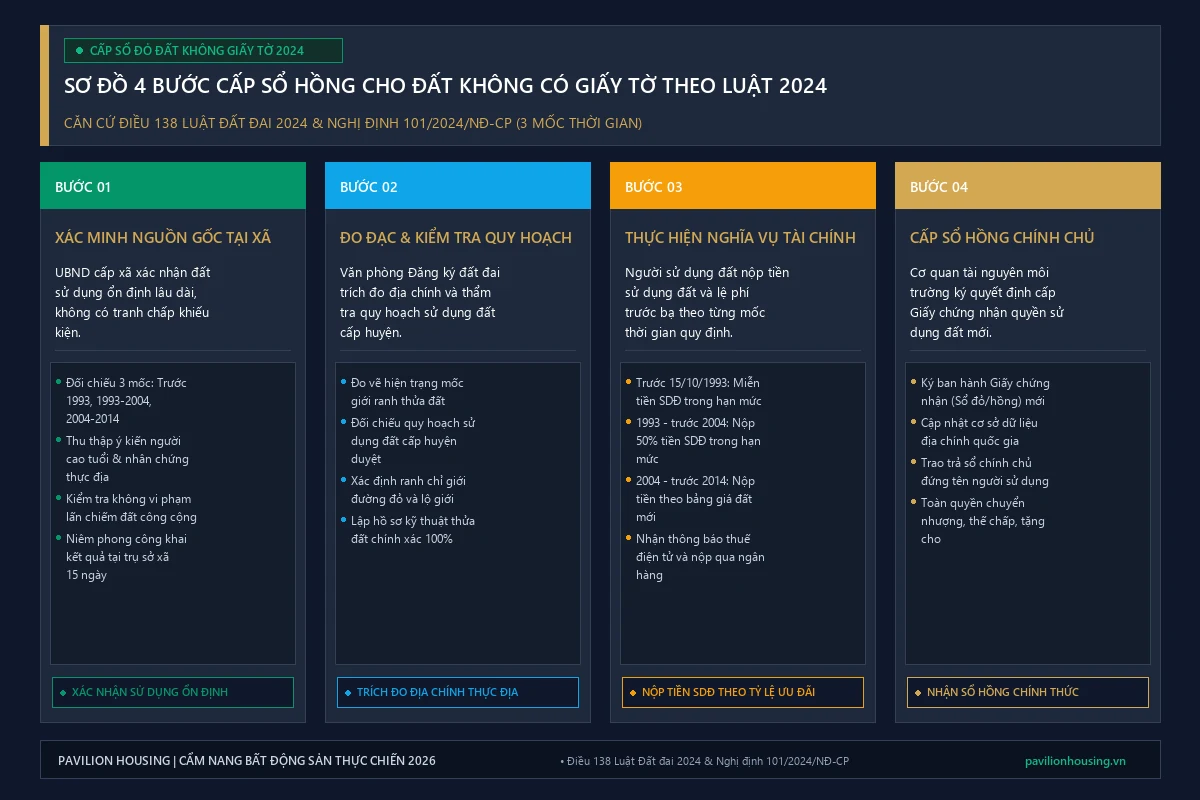The image size is (1200, 800).
Task: Click the 'BƯỚC 01' green header
Action: pos(173,186)
